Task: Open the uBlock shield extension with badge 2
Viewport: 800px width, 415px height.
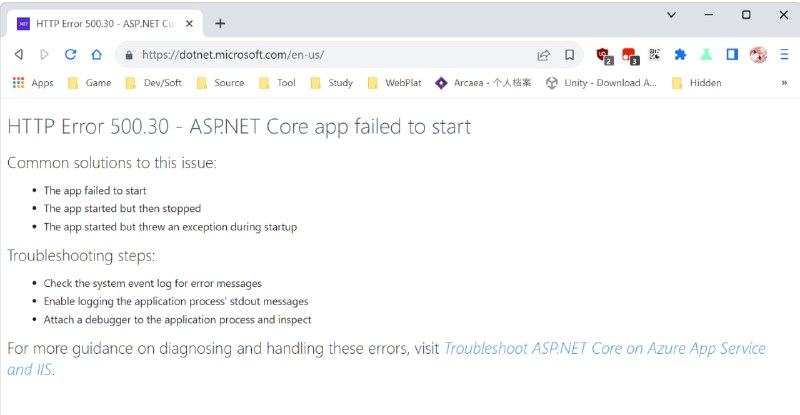Action: (605, 55)
